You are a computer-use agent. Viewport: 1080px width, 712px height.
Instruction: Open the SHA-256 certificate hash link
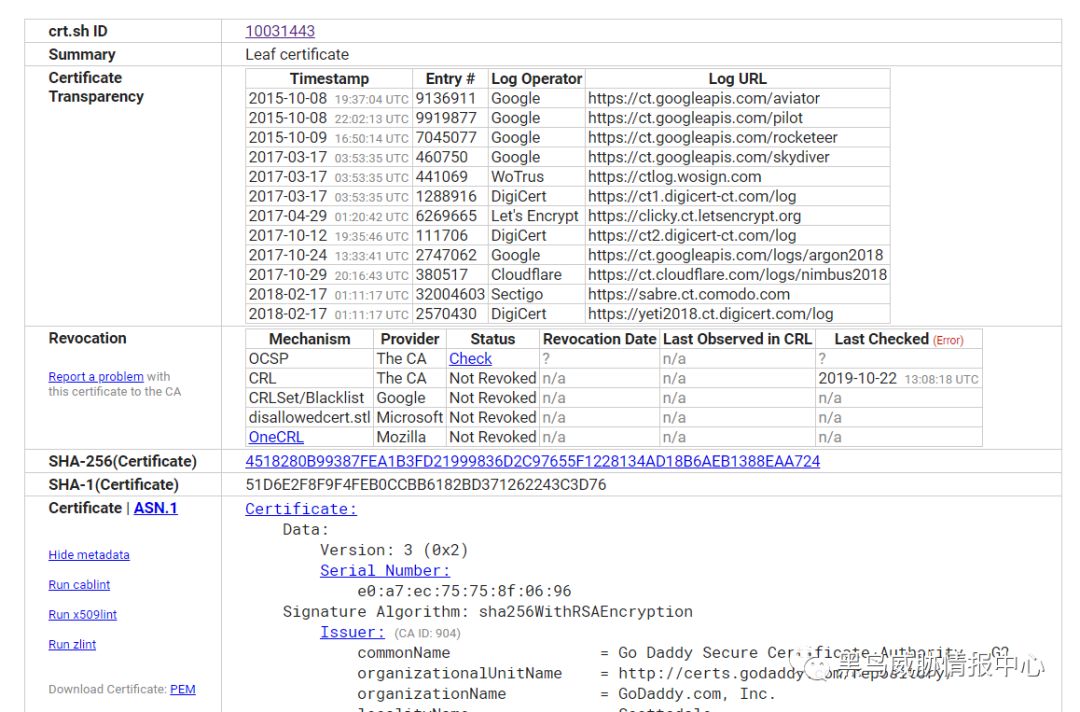[532, 461]
